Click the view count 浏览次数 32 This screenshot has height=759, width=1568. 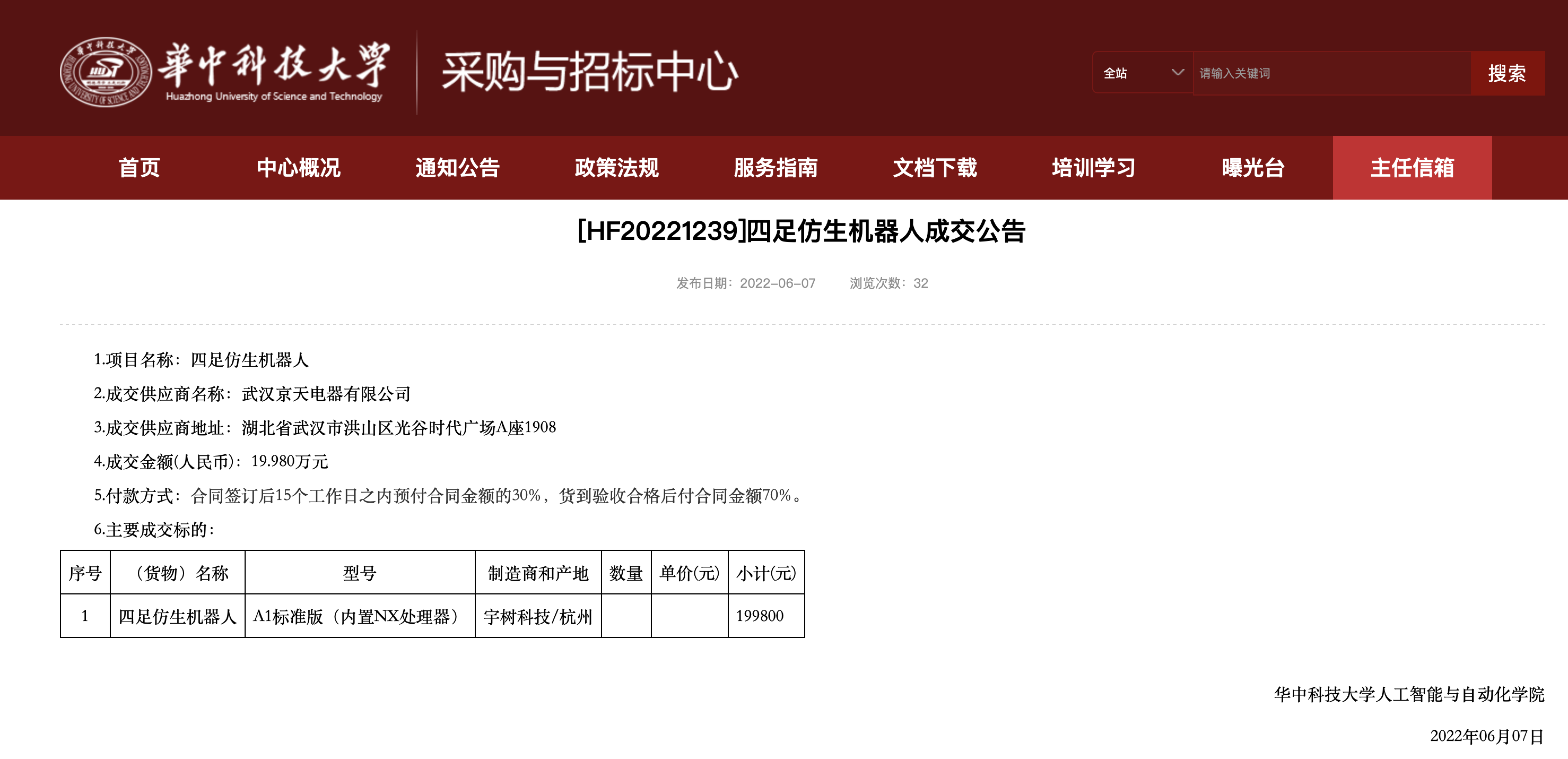(x=889, y=283)
